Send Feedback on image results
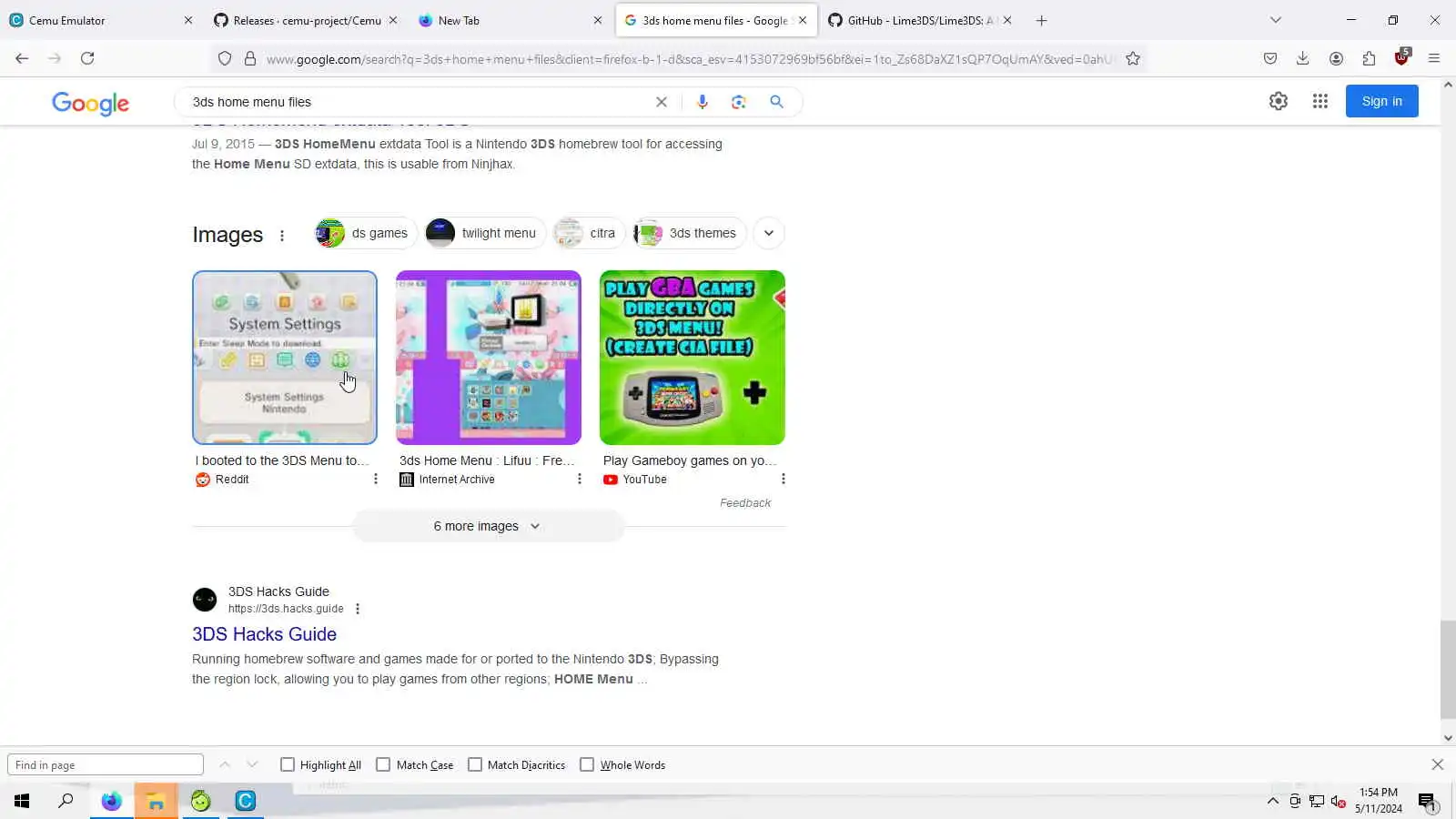The height and width of the screenshot is (819, 1456). (x=745, y=502)
